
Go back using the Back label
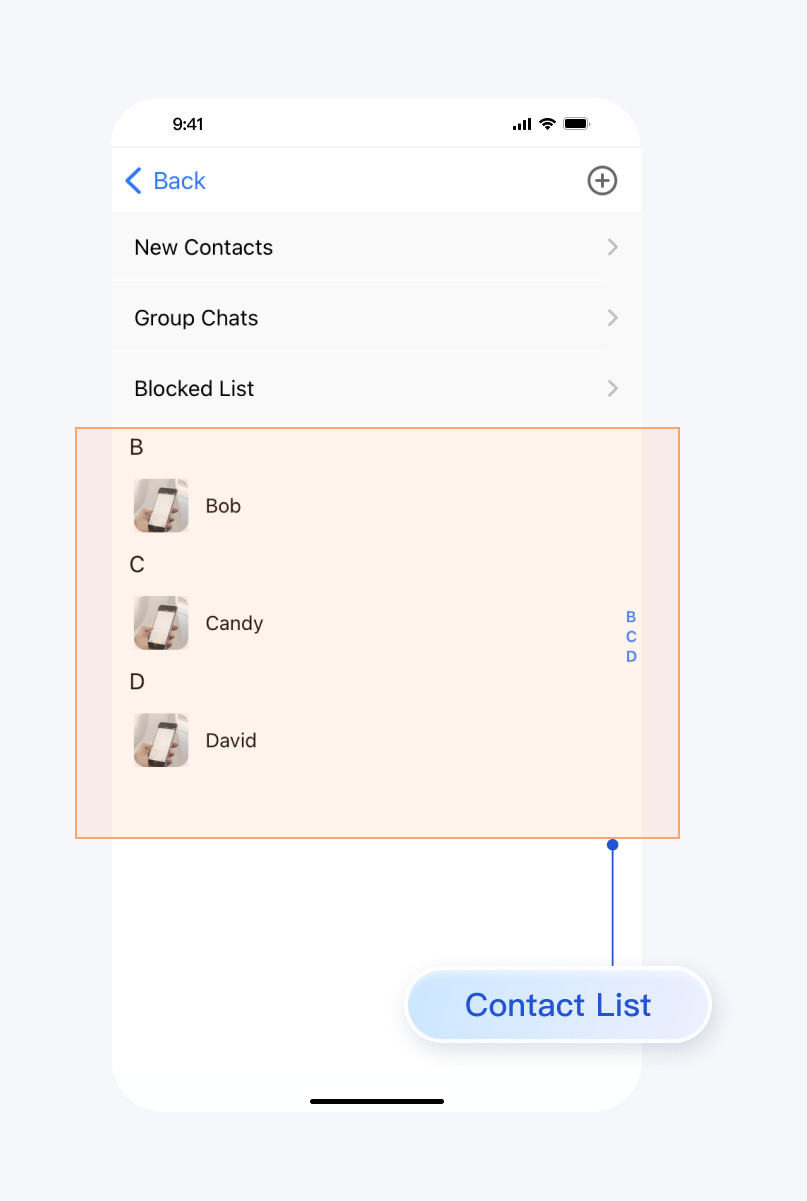coord(179,181)
